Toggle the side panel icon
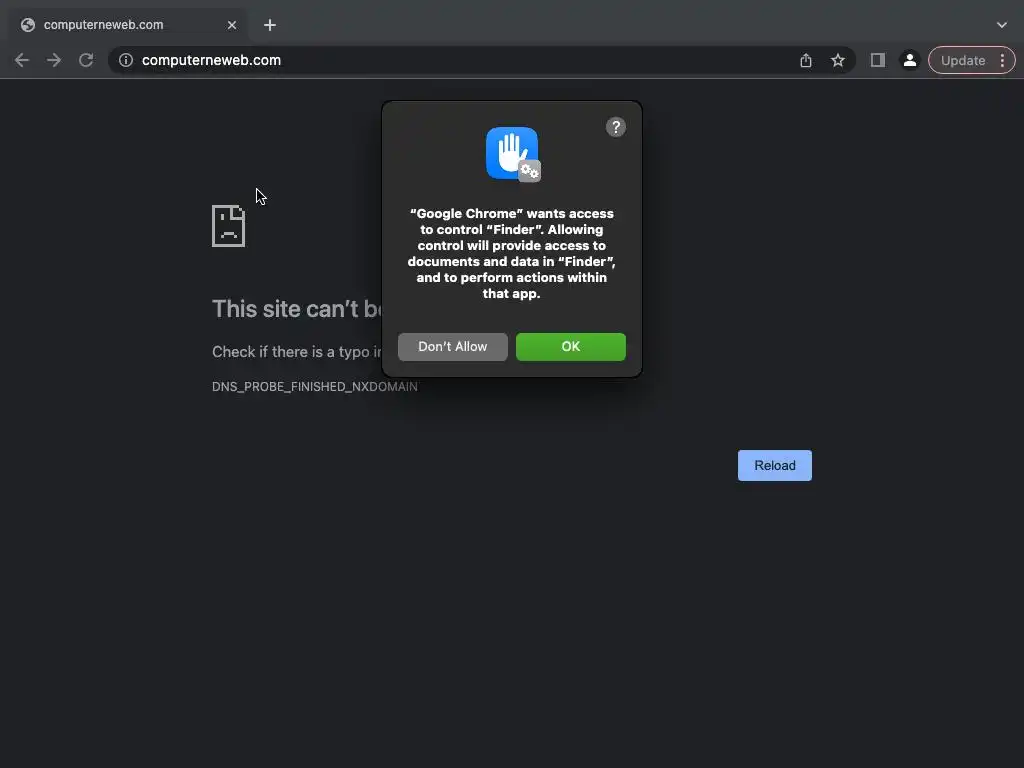 point(878,60)
